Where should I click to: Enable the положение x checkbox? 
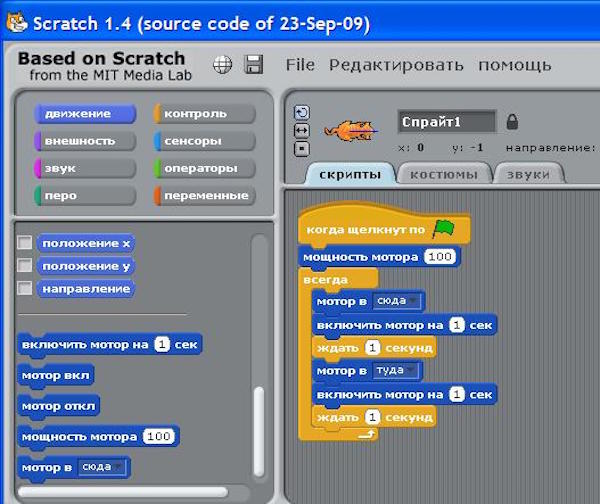pos(25,243)
